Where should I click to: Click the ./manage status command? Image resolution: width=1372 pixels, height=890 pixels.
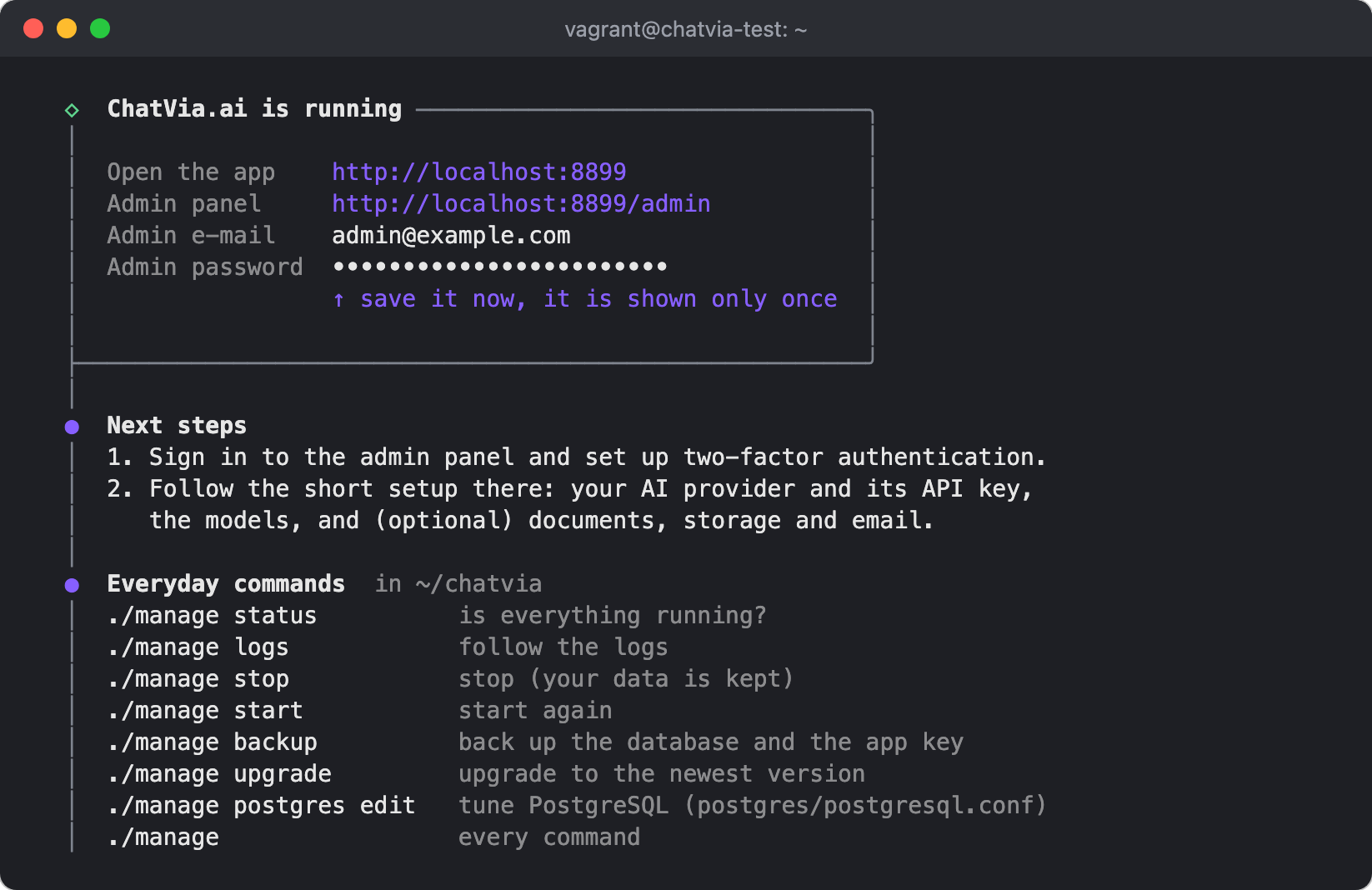[x=212, y=615]
